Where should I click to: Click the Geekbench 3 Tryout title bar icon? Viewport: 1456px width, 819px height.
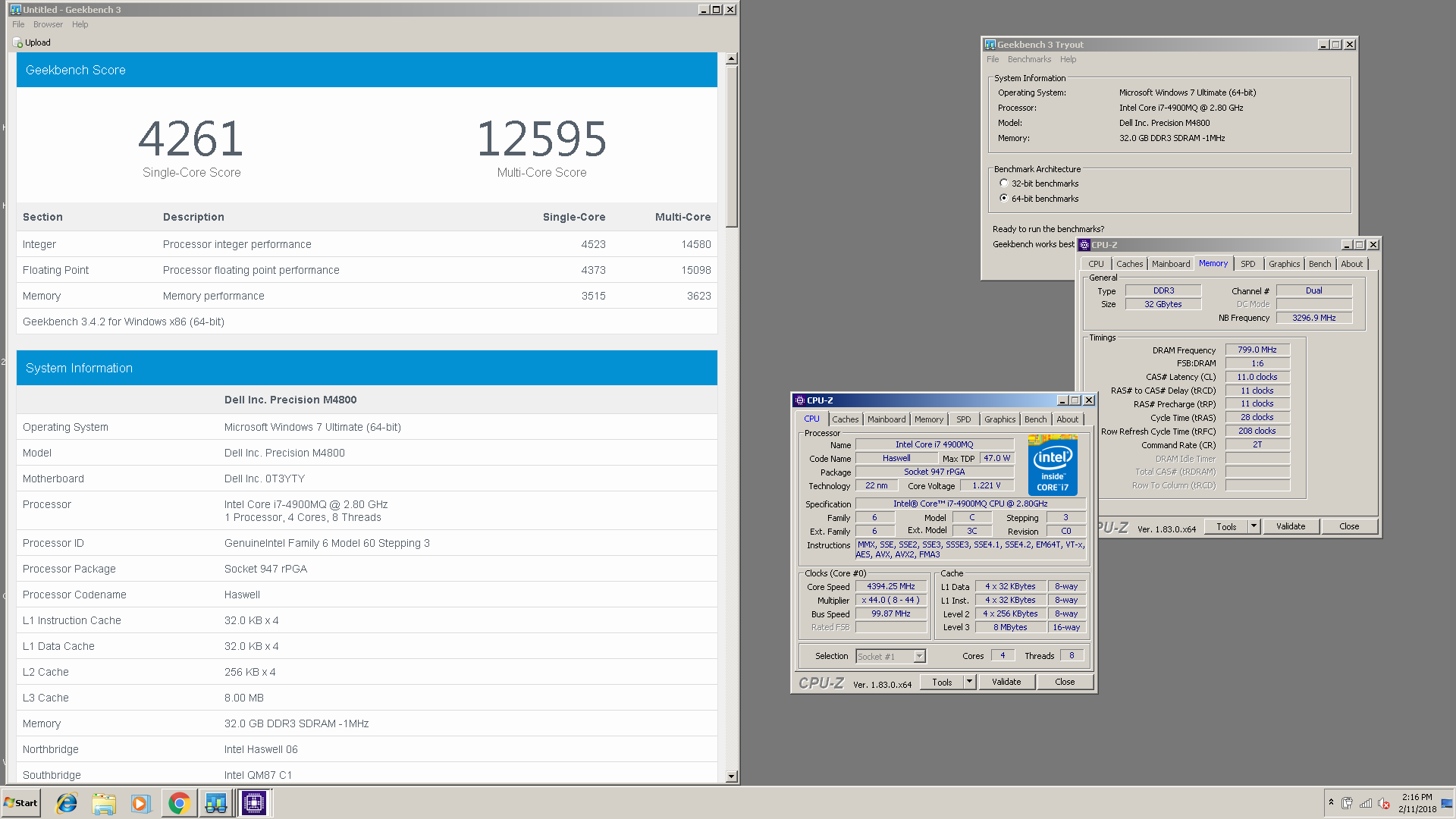tap(990, 45)
